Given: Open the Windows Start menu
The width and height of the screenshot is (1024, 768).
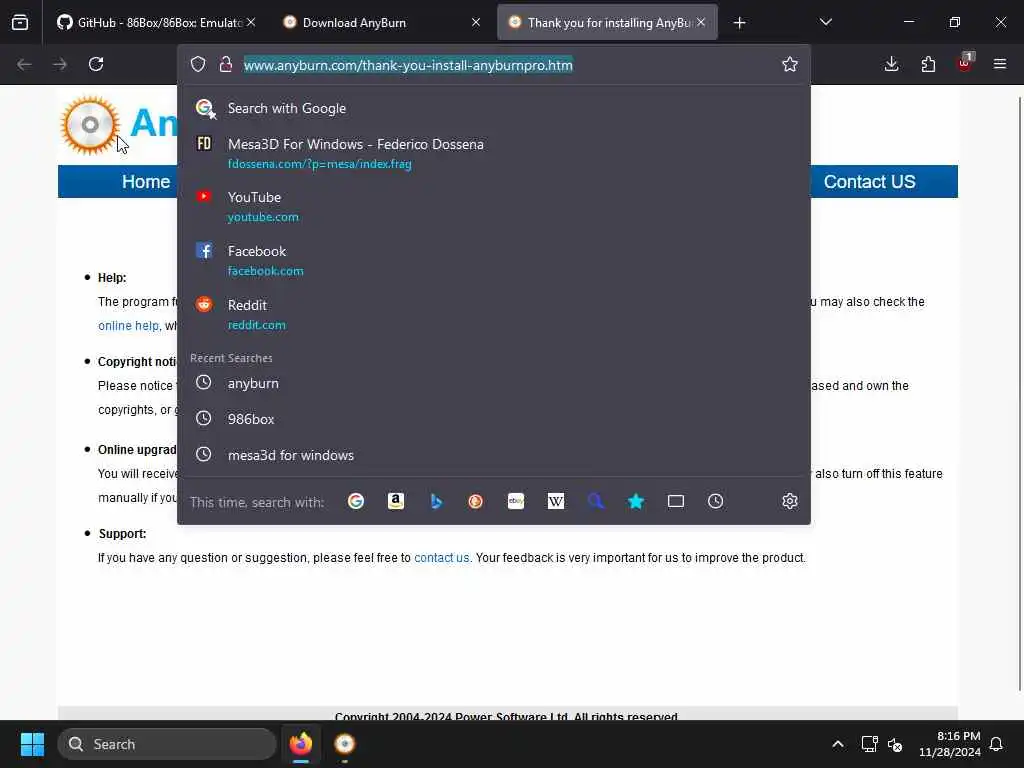Looking at the screenshot, I should (32, 744).
